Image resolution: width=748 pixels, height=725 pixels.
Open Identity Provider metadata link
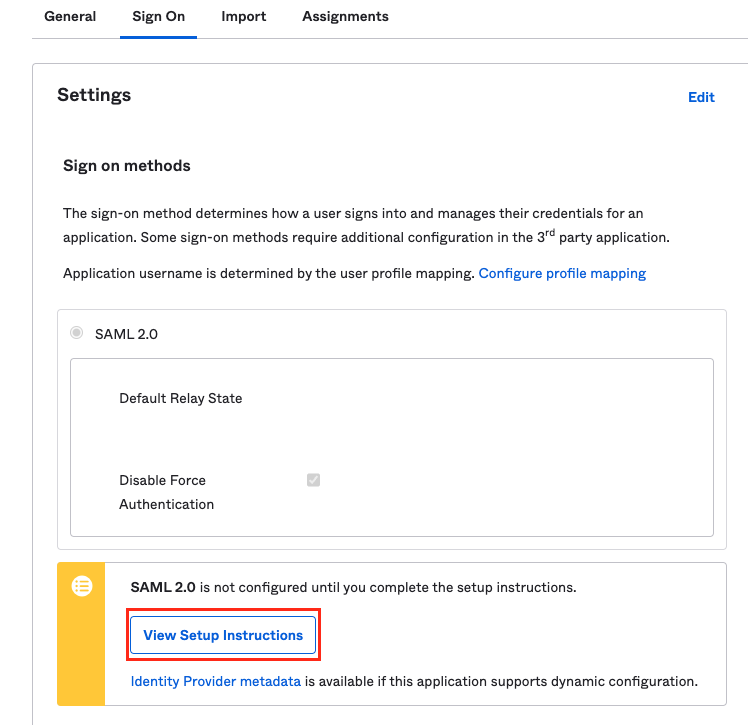coord(215,681)
